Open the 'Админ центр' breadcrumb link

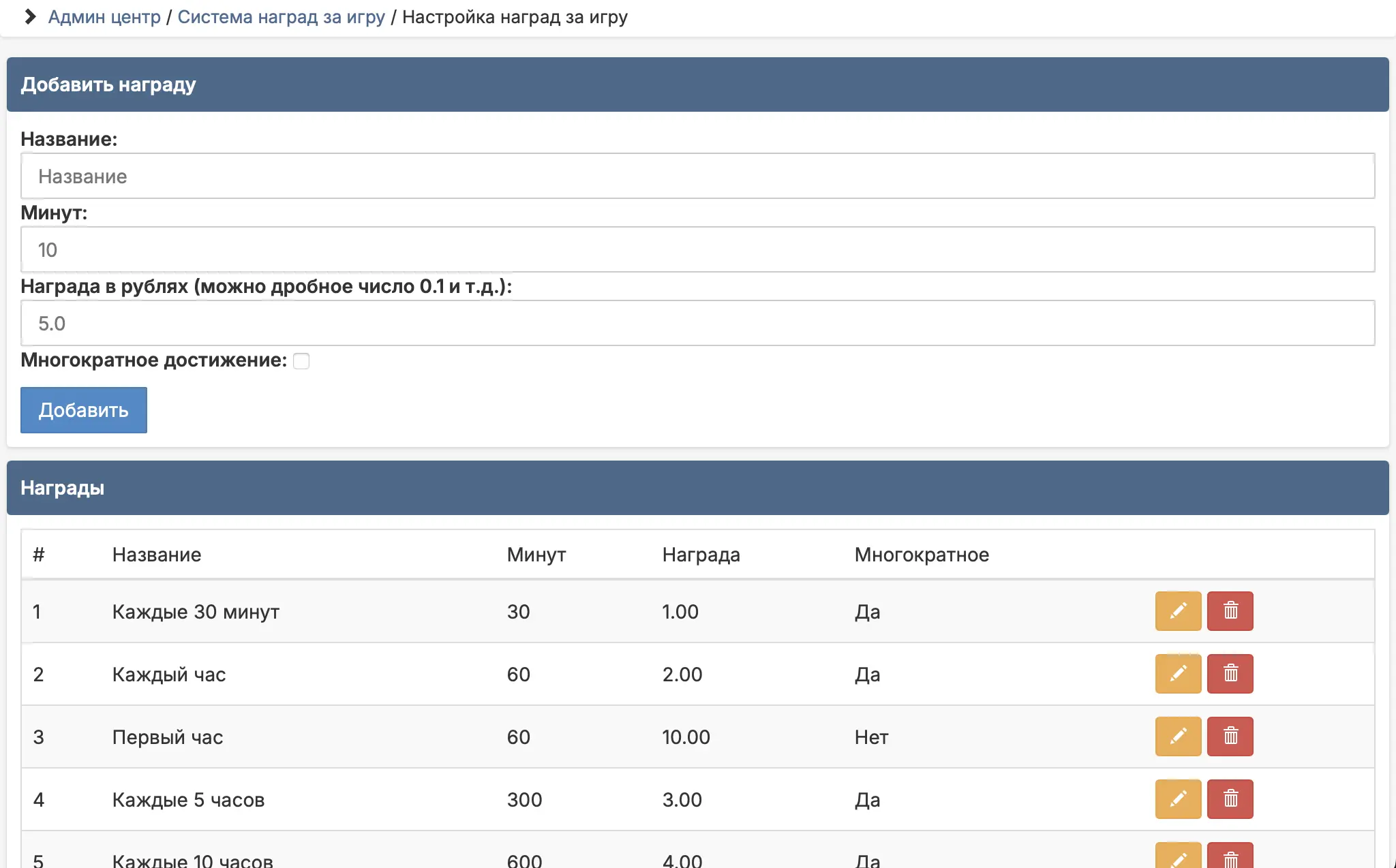click(x=104, y=17)
